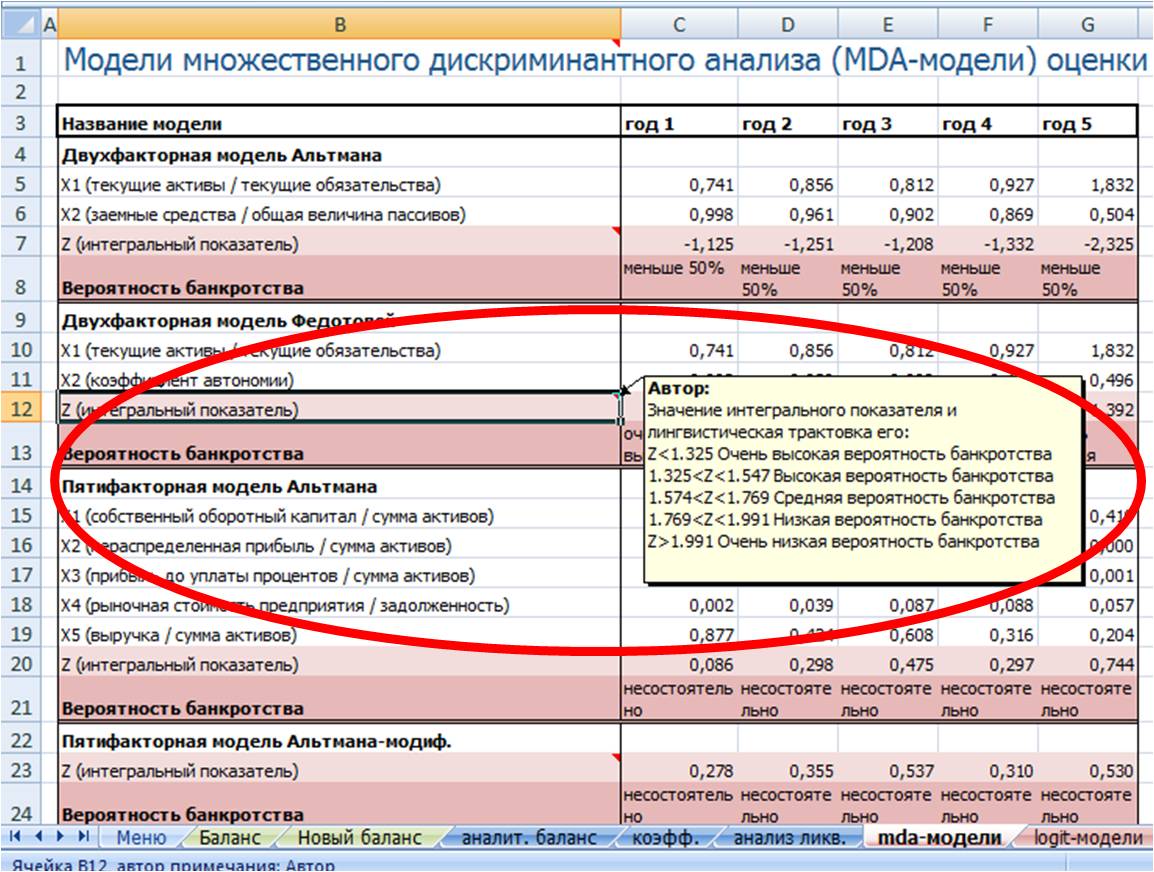Screen dimensions: 1154x872
Task: Select the value 0,002 in row 18
Action: pos(679,605)
